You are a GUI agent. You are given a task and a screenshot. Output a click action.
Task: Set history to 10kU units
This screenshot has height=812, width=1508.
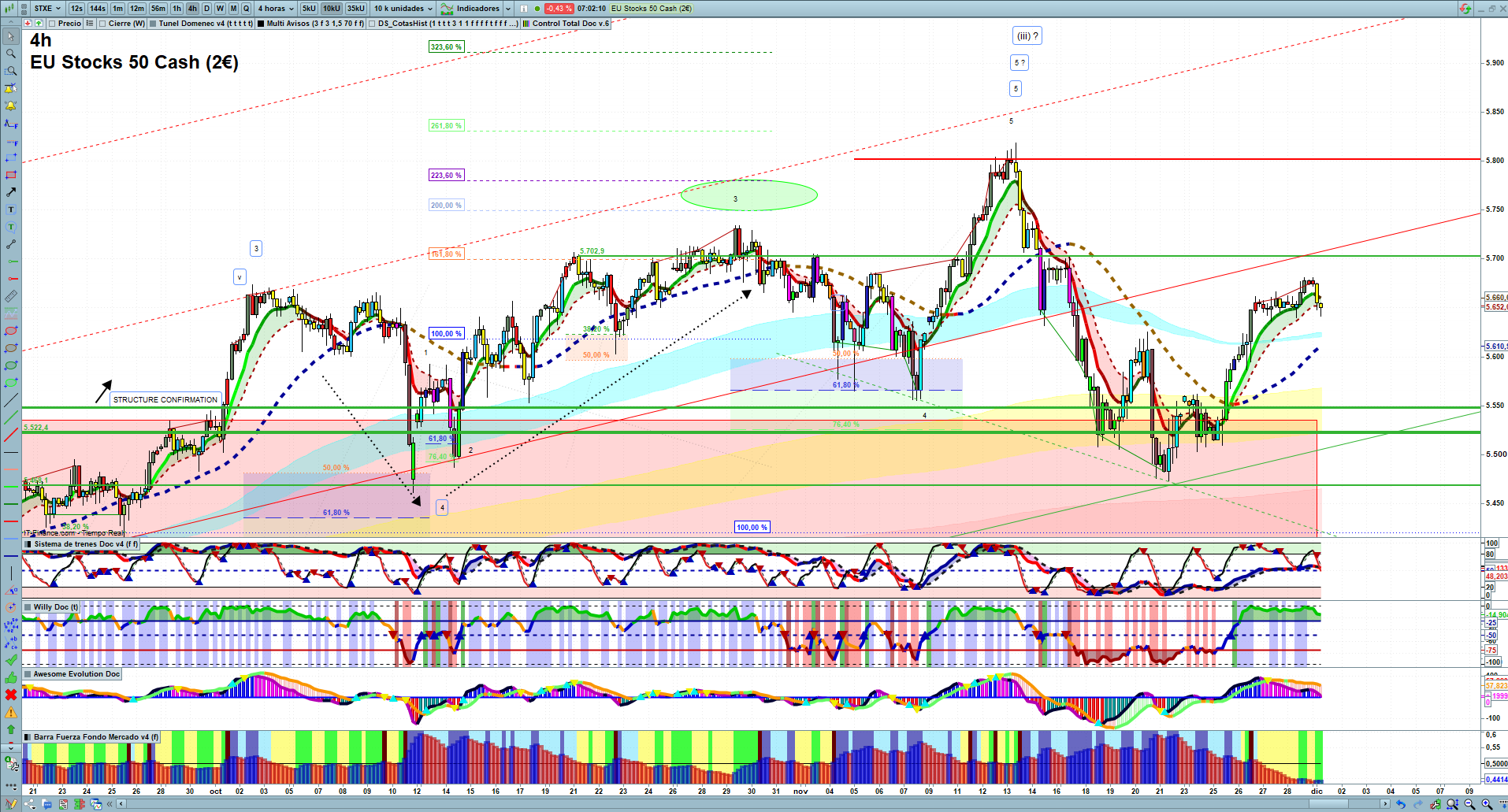tap(332, 9)
